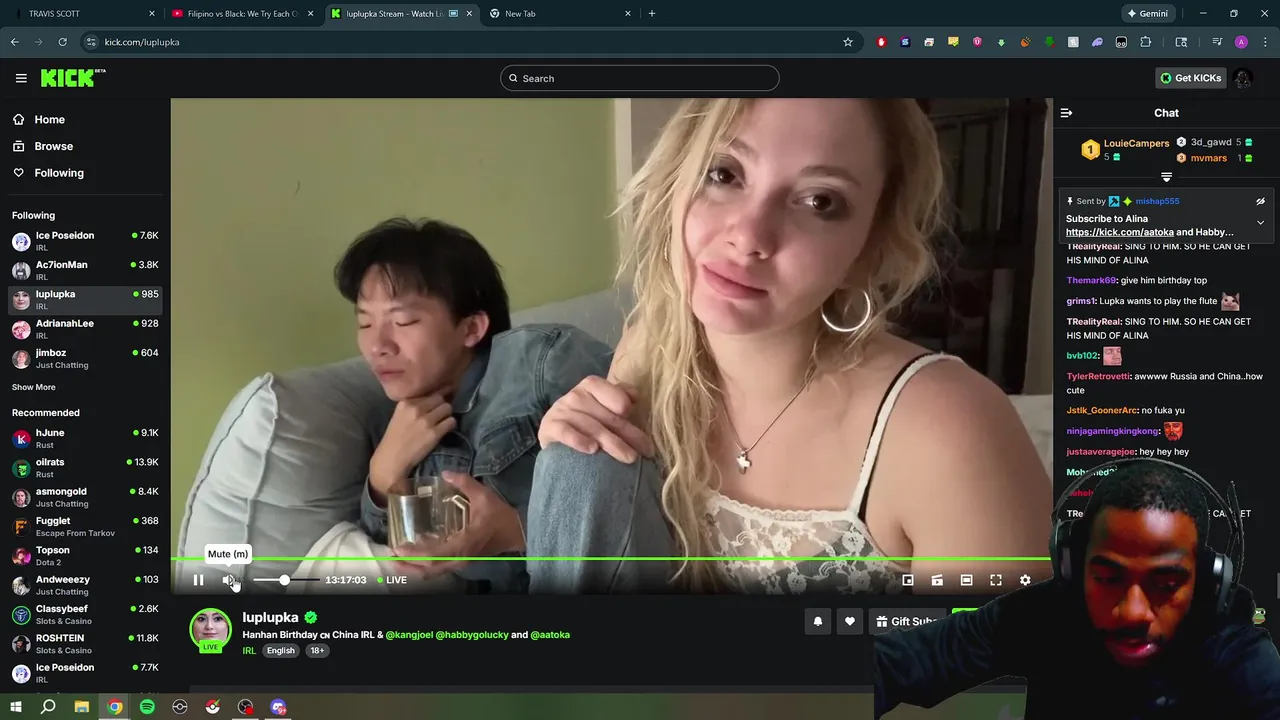Open the Get KICKs button

tap(1190, 78)
